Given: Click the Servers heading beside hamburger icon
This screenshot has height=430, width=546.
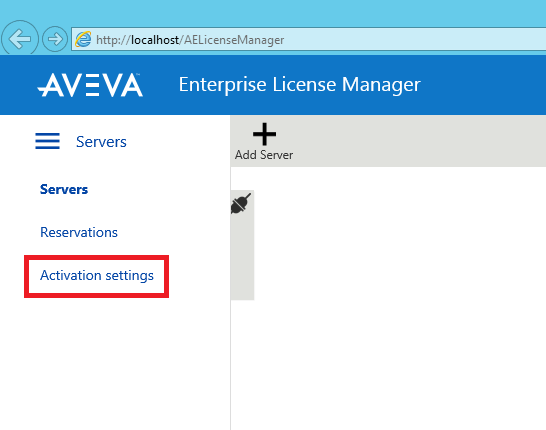Looking at the screenshot, I should coord(101,142).
